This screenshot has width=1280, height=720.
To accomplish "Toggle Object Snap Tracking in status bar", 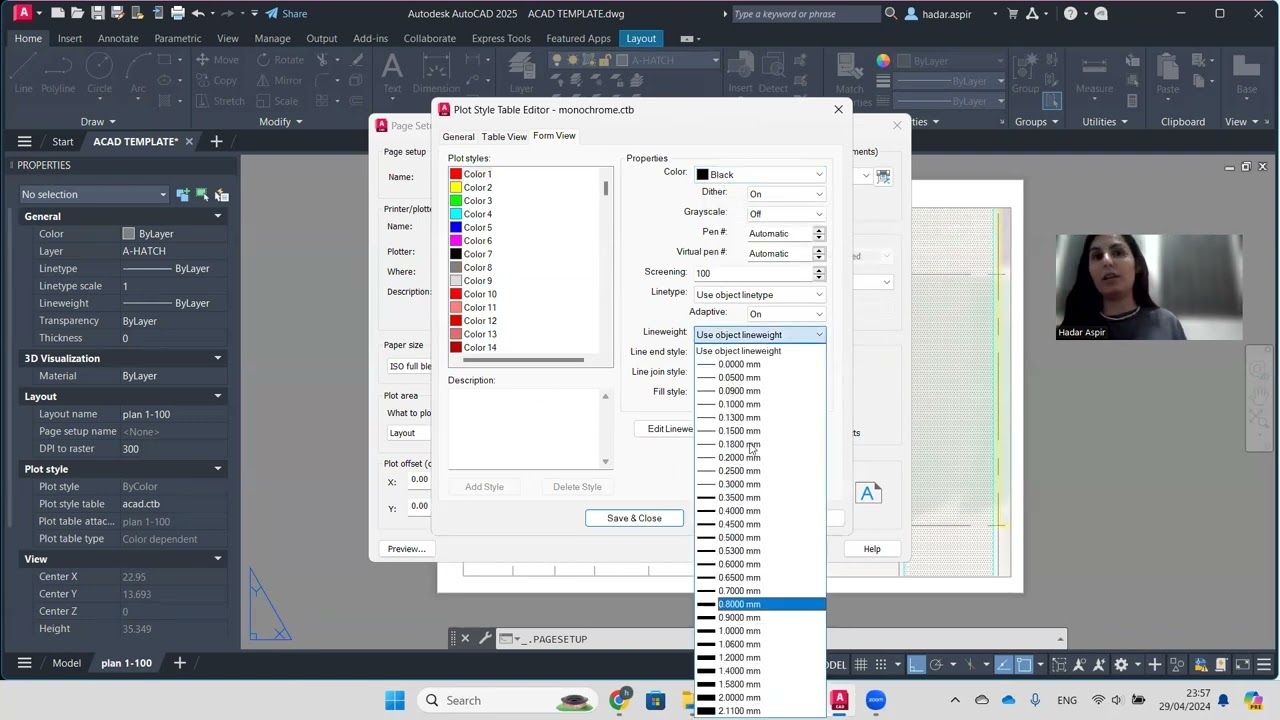I will pyautogui.click(x=1003, y=664).
